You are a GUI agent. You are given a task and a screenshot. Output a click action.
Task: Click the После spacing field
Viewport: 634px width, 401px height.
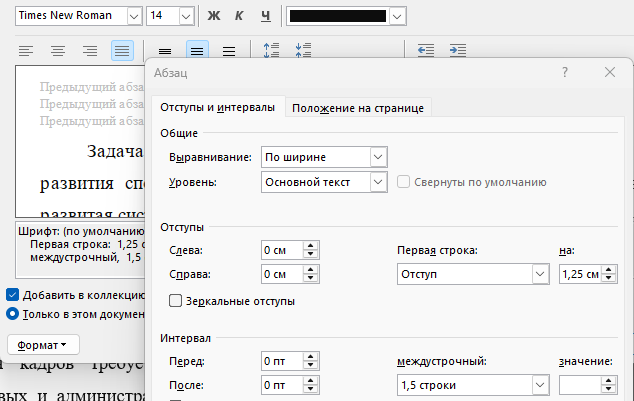[x=282, y=385]
